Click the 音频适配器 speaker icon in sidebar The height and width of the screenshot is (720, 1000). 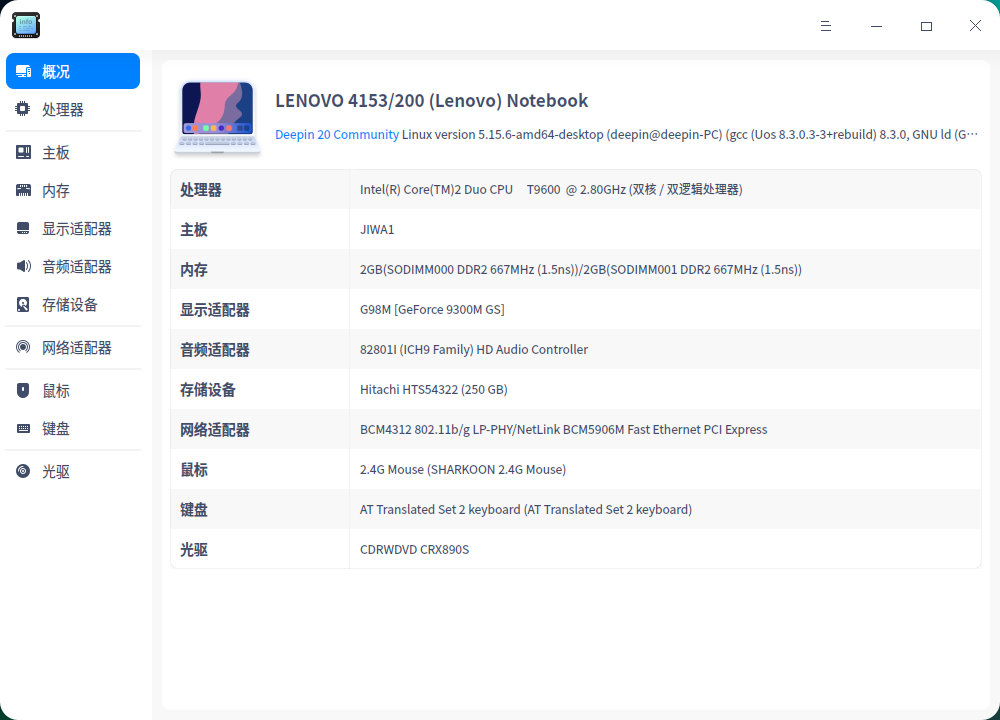point(23,266)
